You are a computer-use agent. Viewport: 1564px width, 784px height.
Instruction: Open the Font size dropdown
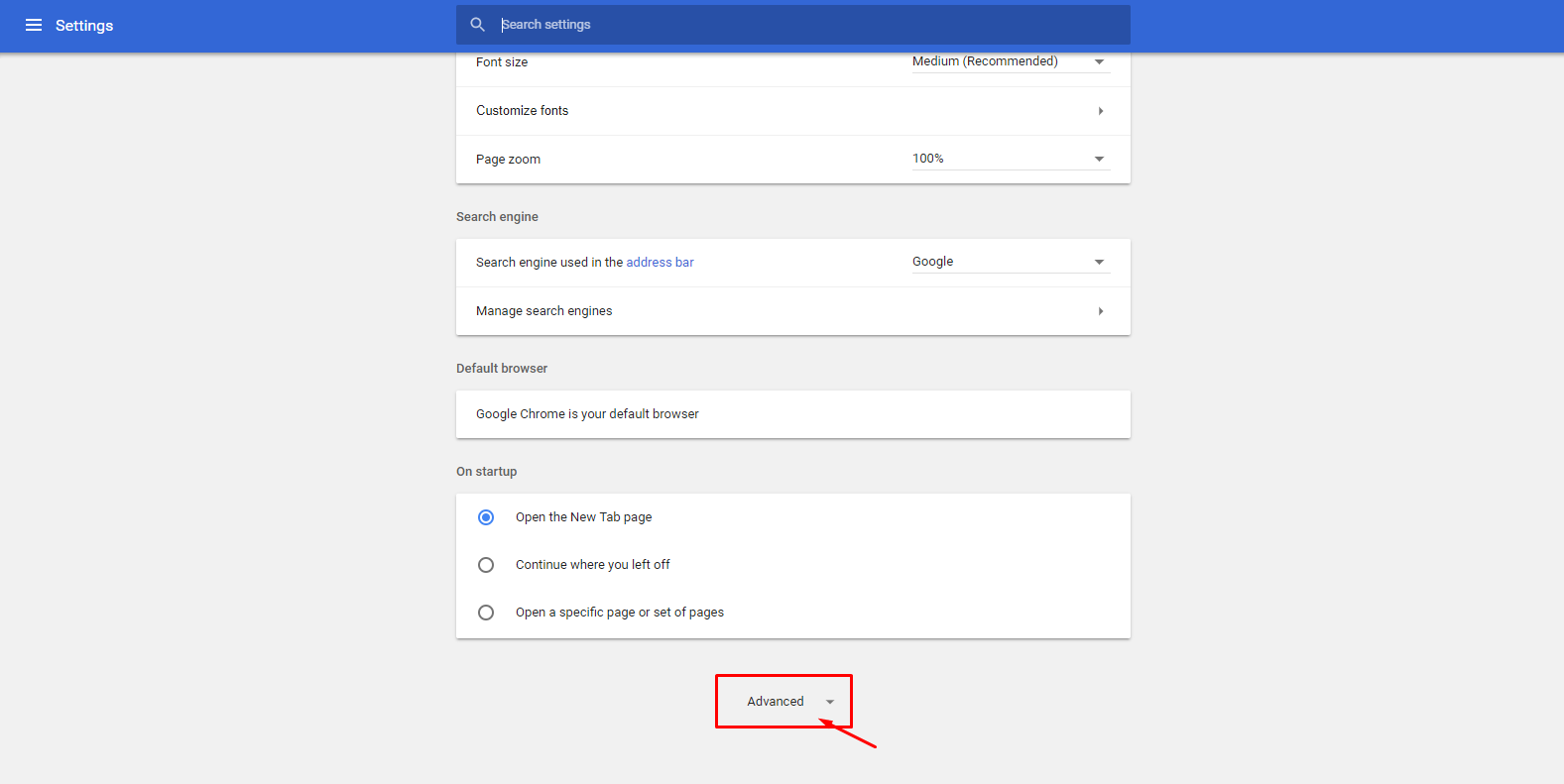[x=1010, y=61]
